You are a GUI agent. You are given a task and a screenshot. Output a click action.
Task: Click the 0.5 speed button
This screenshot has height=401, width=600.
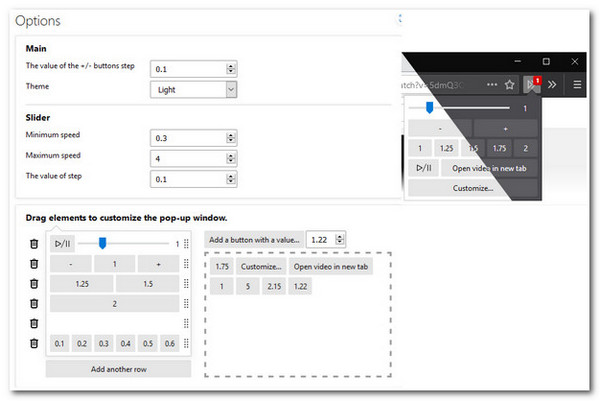point(148,344)
